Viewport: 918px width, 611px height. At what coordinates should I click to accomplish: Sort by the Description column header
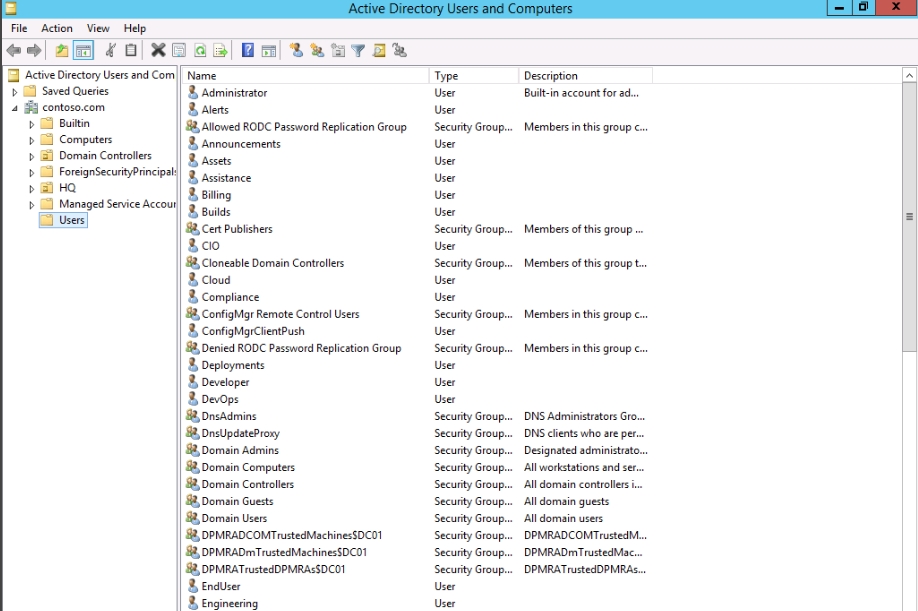tap(585, 75)
